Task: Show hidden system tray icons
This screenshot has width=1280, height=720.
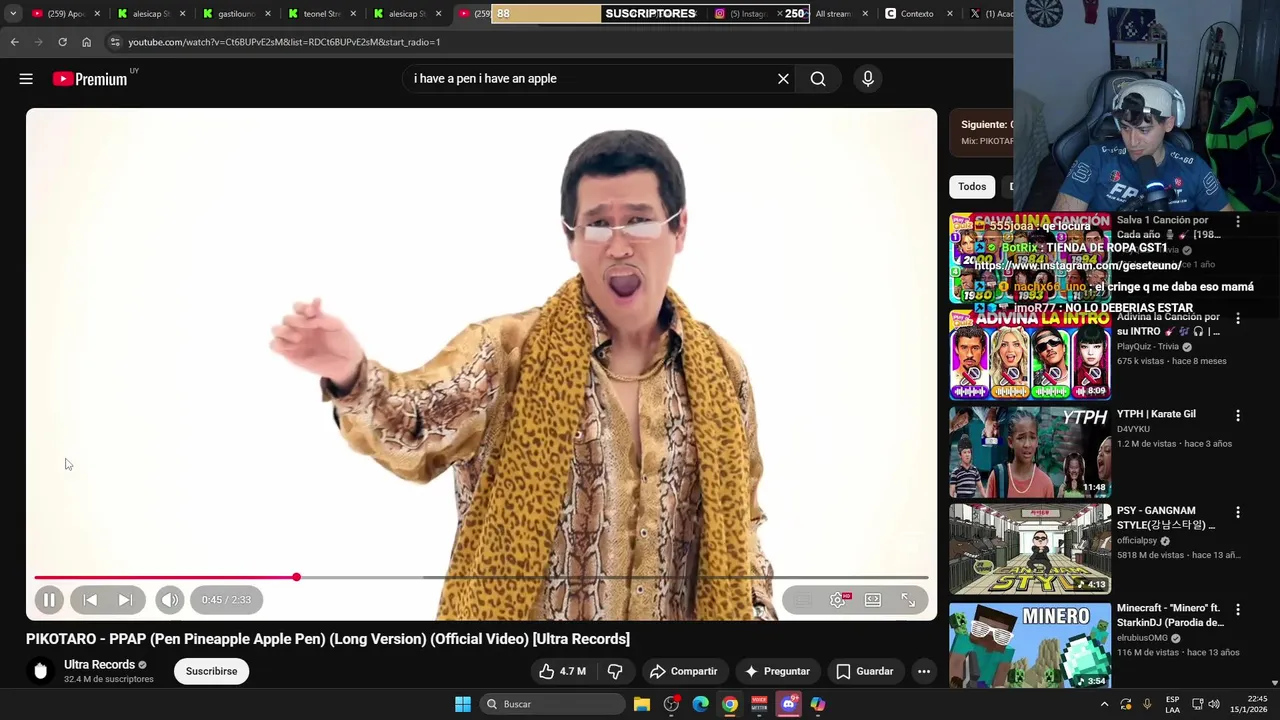Action: [x=1104, y=704]
